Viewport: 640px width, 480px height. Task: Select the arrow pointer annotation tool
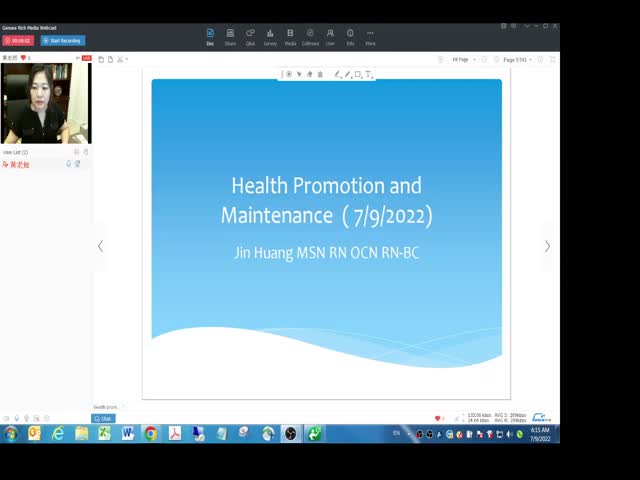[299, 74]
